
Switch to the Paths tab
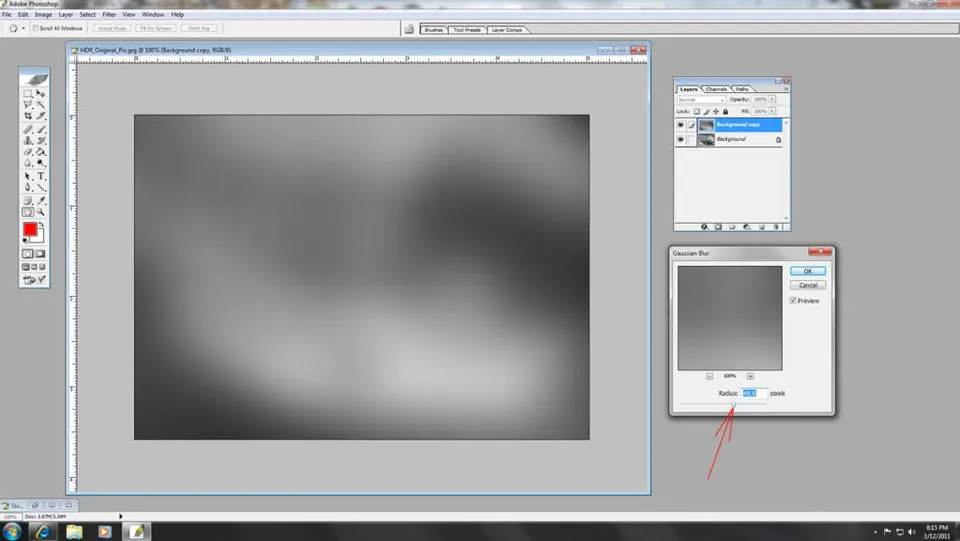click(742, 89)
